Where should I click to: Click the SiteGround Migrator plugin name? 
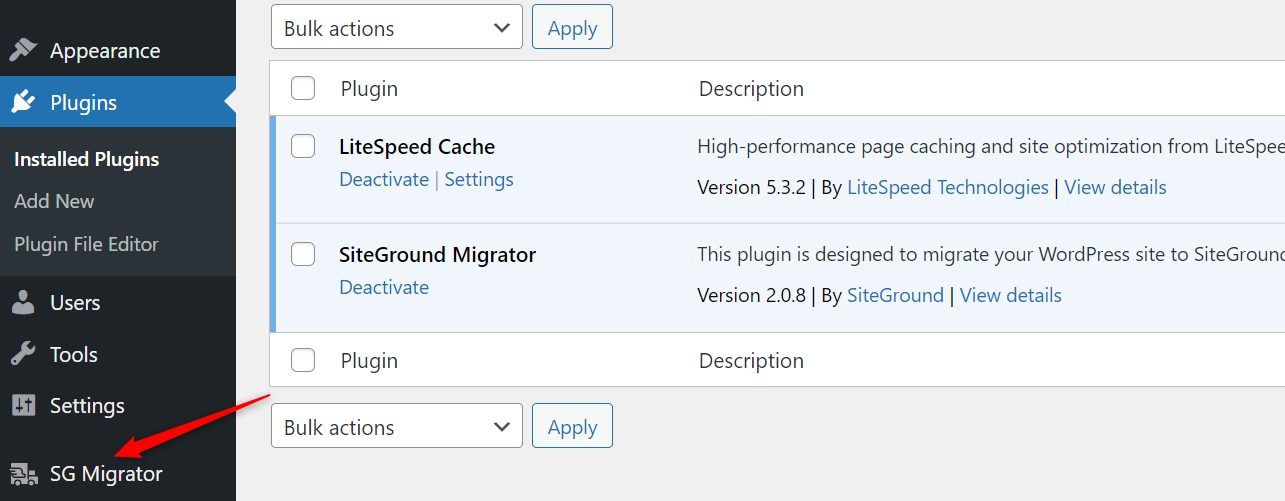tap(438, 254)
